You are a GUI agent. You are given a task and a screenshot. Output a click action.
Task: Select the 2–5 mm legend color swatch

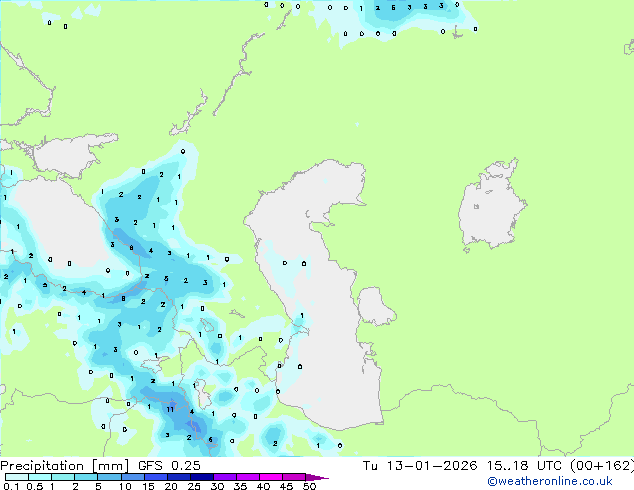pos(86,477)
